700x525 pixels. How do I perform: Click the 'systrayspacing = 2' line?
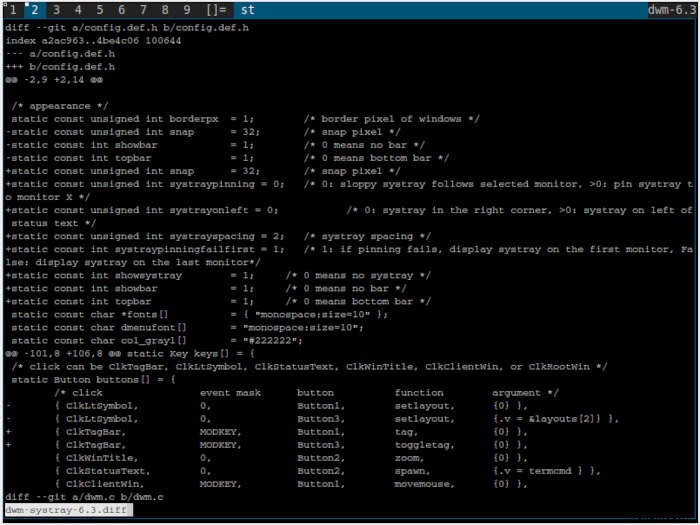(218, 237)
